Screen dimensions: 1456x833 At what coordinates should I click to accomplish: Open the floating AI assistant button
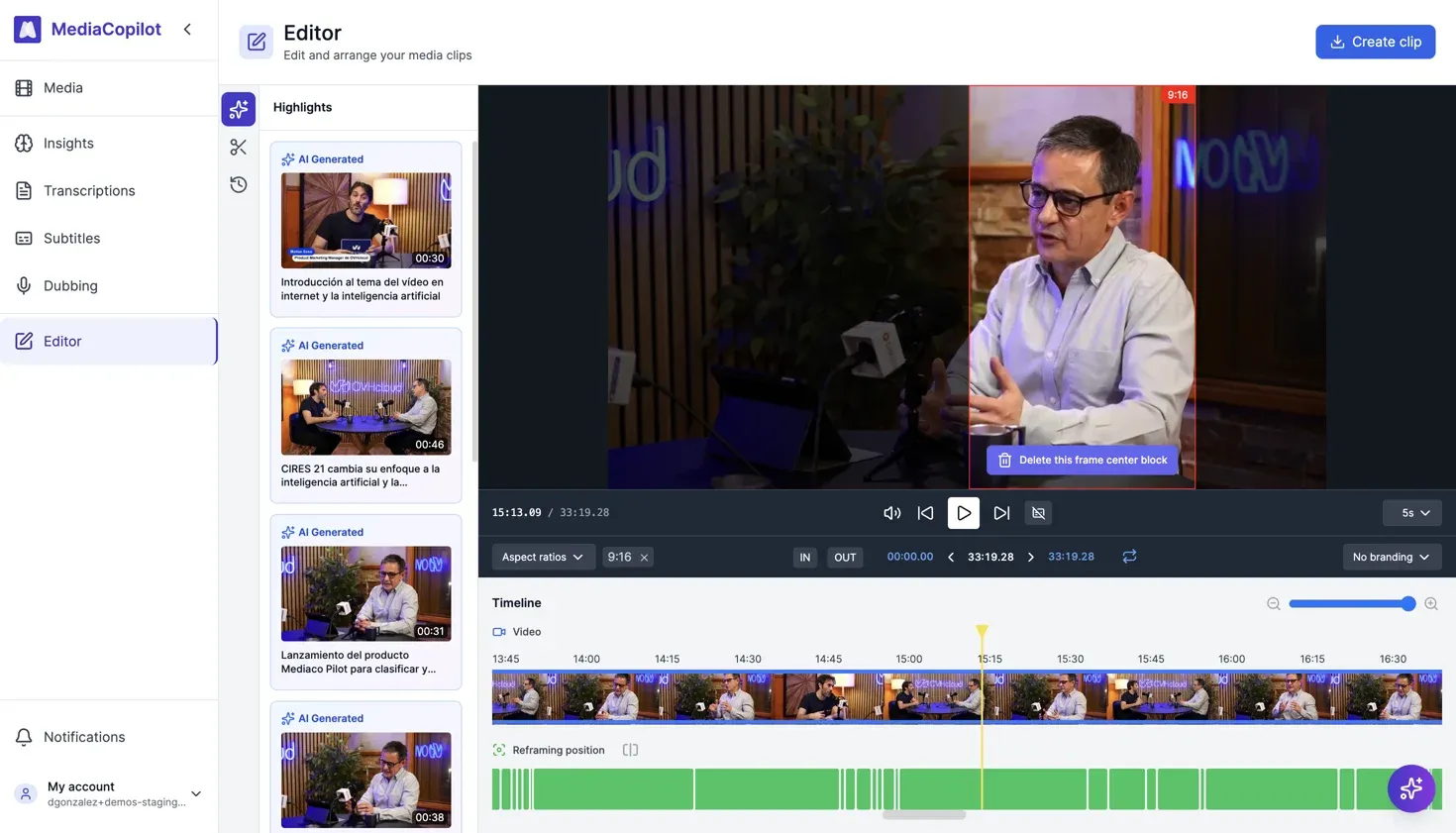[1411, 788]
